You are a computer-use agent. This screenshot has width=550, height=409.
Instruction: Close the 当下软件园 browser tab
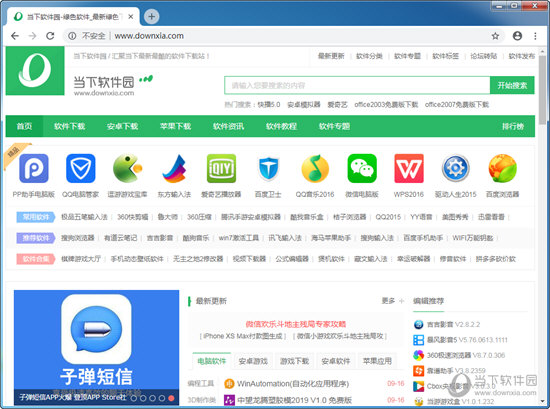[x=130, y=16]
